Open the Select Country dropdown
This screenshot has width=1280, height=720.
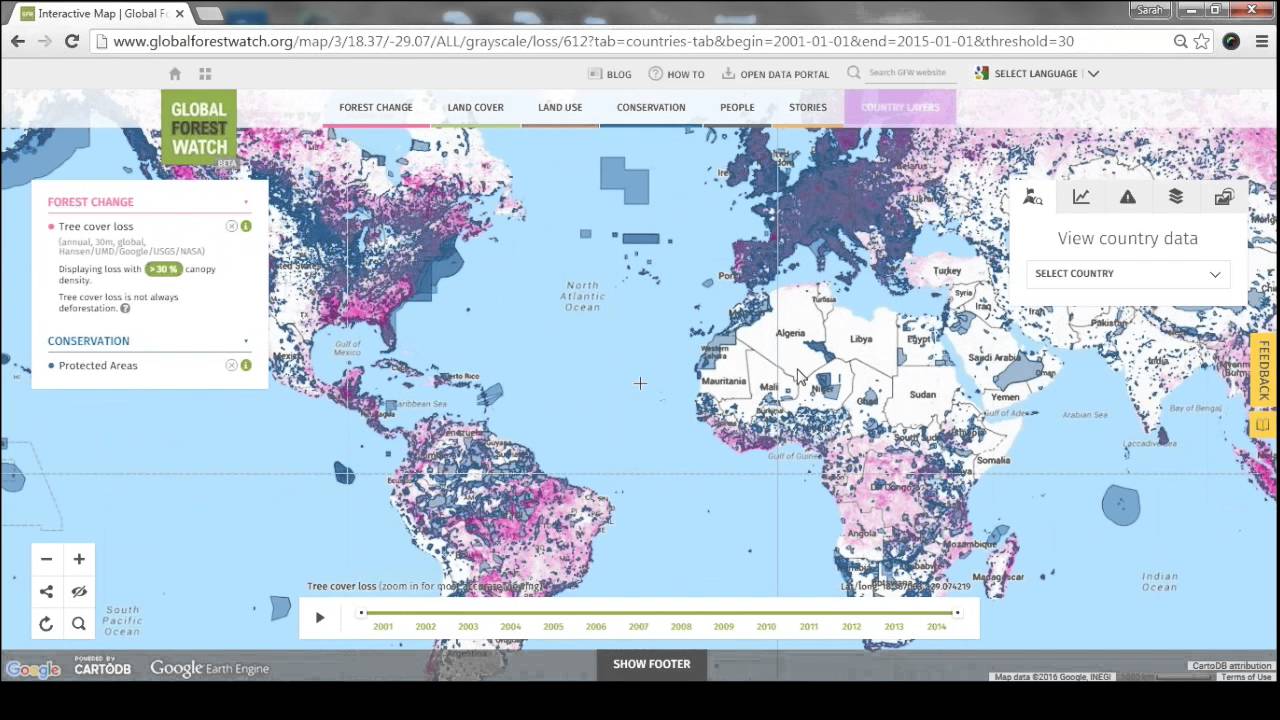point(1128,274)
